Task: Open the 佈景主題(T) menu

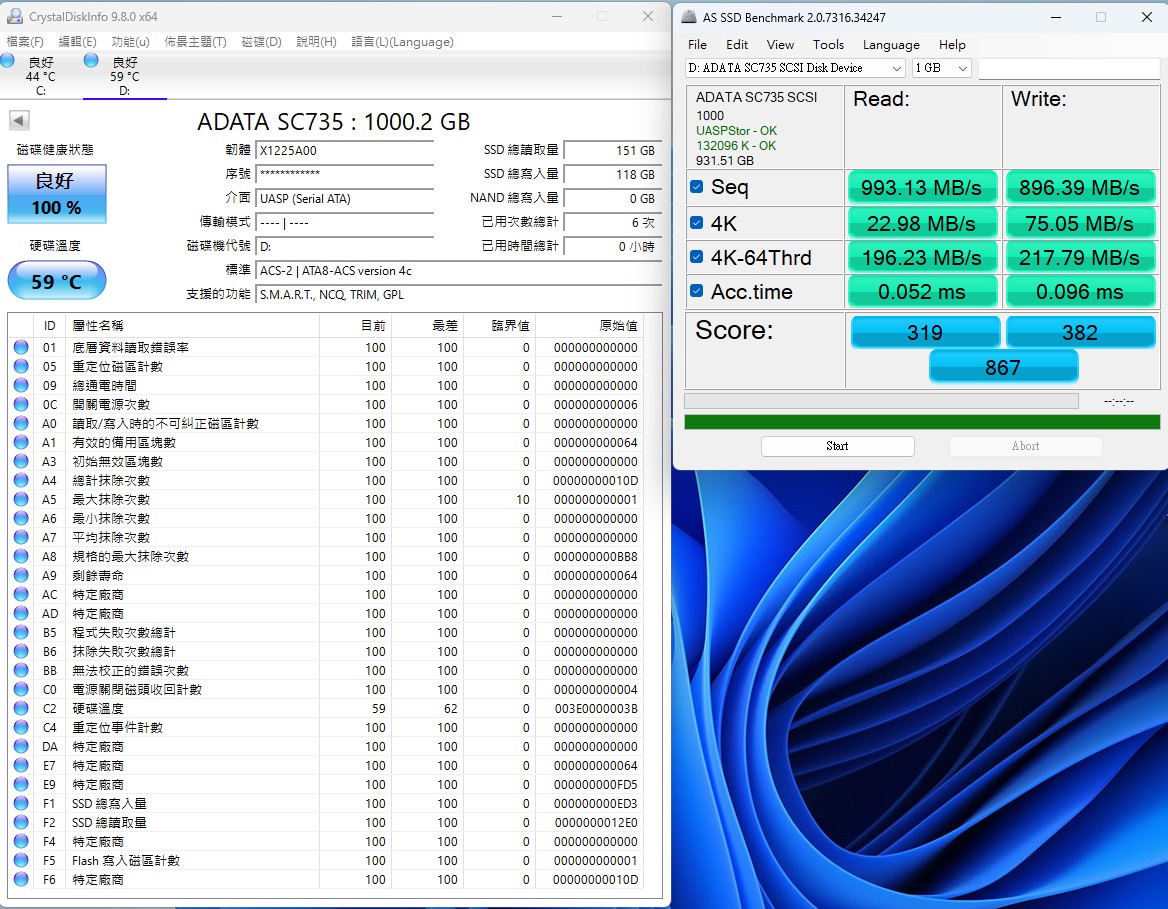Action: 195,42
